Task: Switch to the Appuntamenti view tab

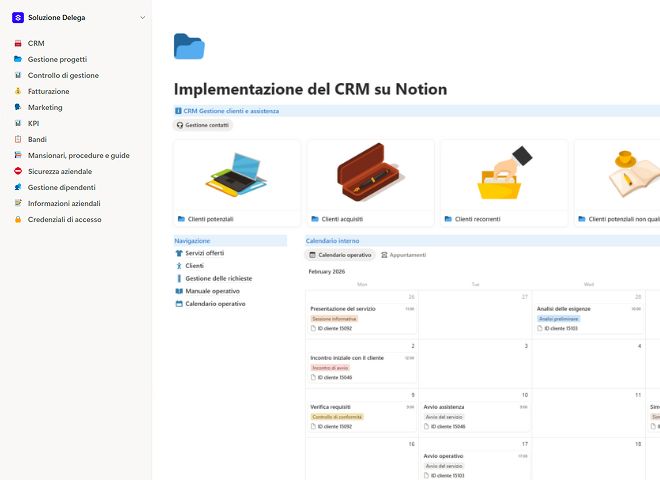Action: pyautogui.click(x=404, y=255)
